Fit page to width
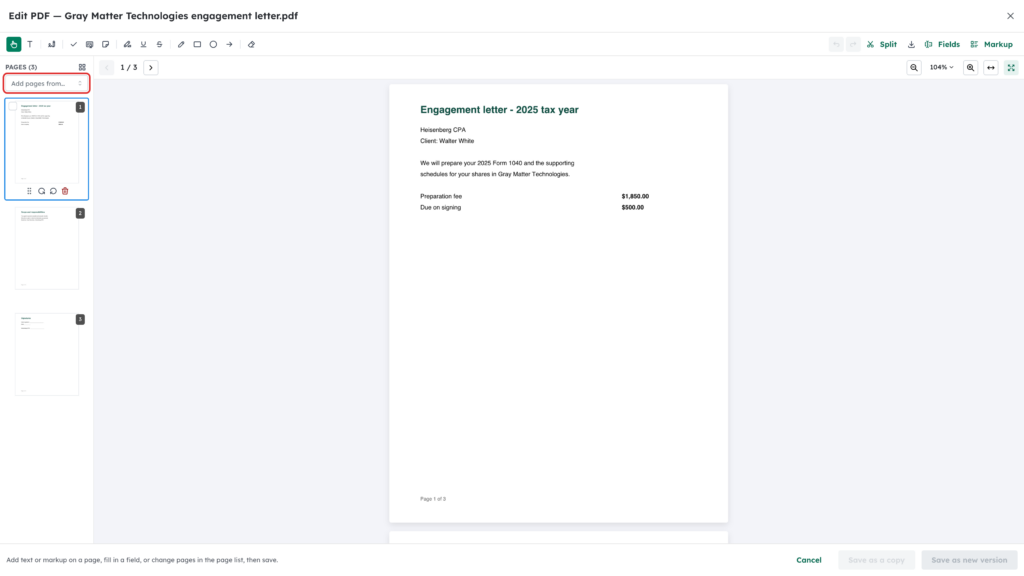Viewport: 1024px width, 576px height. (991, 67)
